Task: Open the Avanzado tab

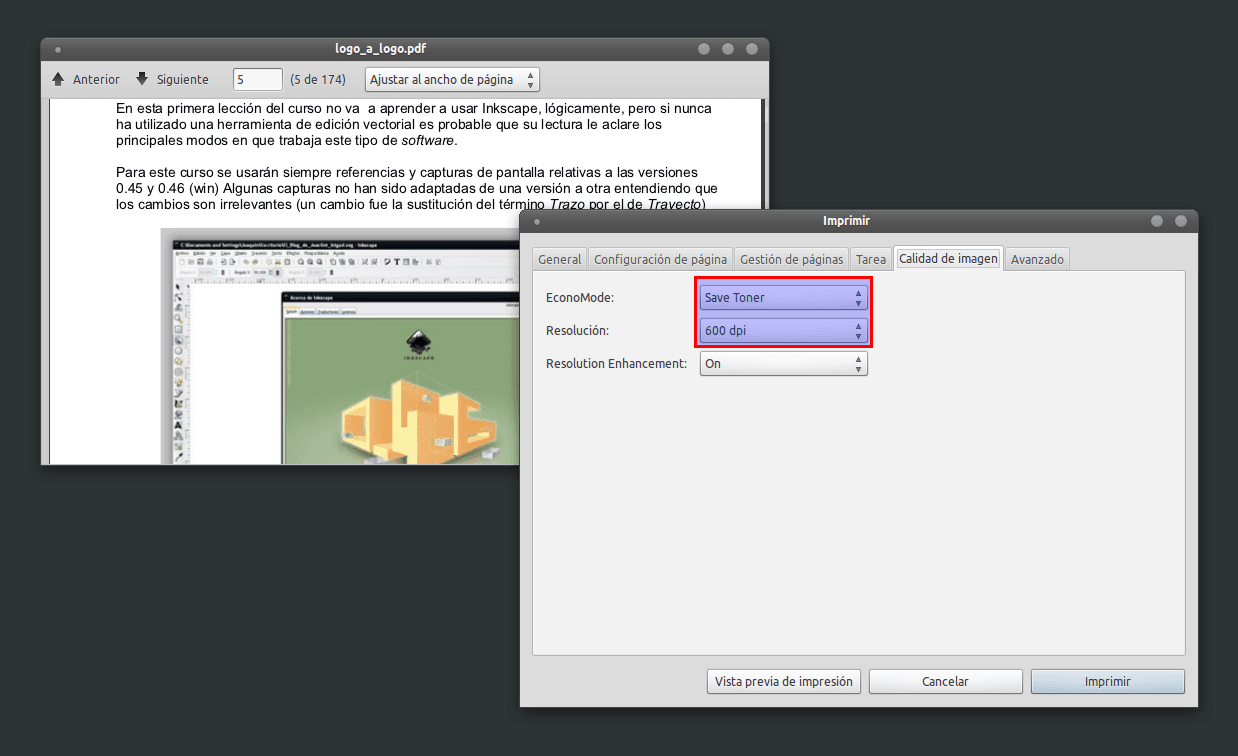Action: (x=1037, y=258)
